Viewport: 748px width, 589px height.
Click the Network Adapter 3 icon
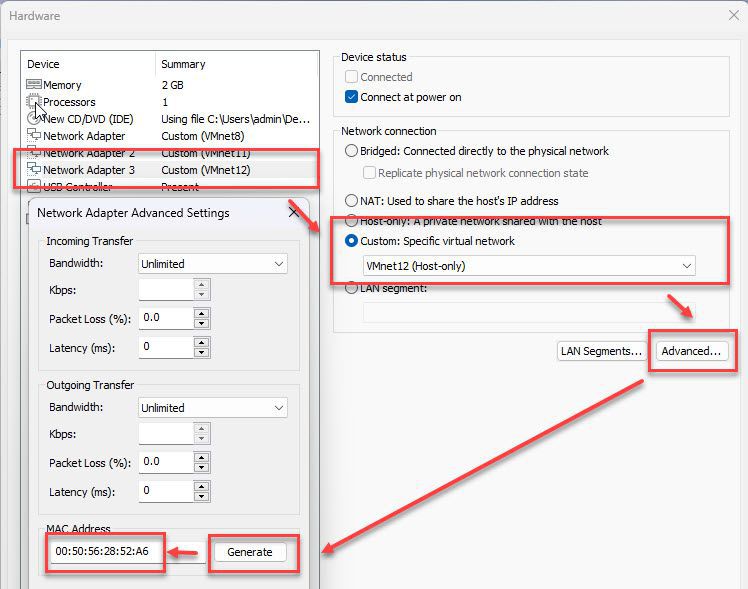coord(34,169)
